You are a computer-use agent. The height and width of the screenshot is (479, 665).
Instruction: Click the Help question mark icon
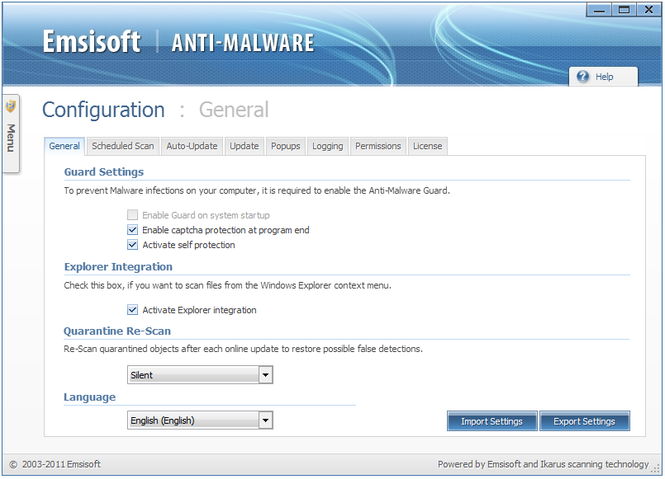click(583, 76)
